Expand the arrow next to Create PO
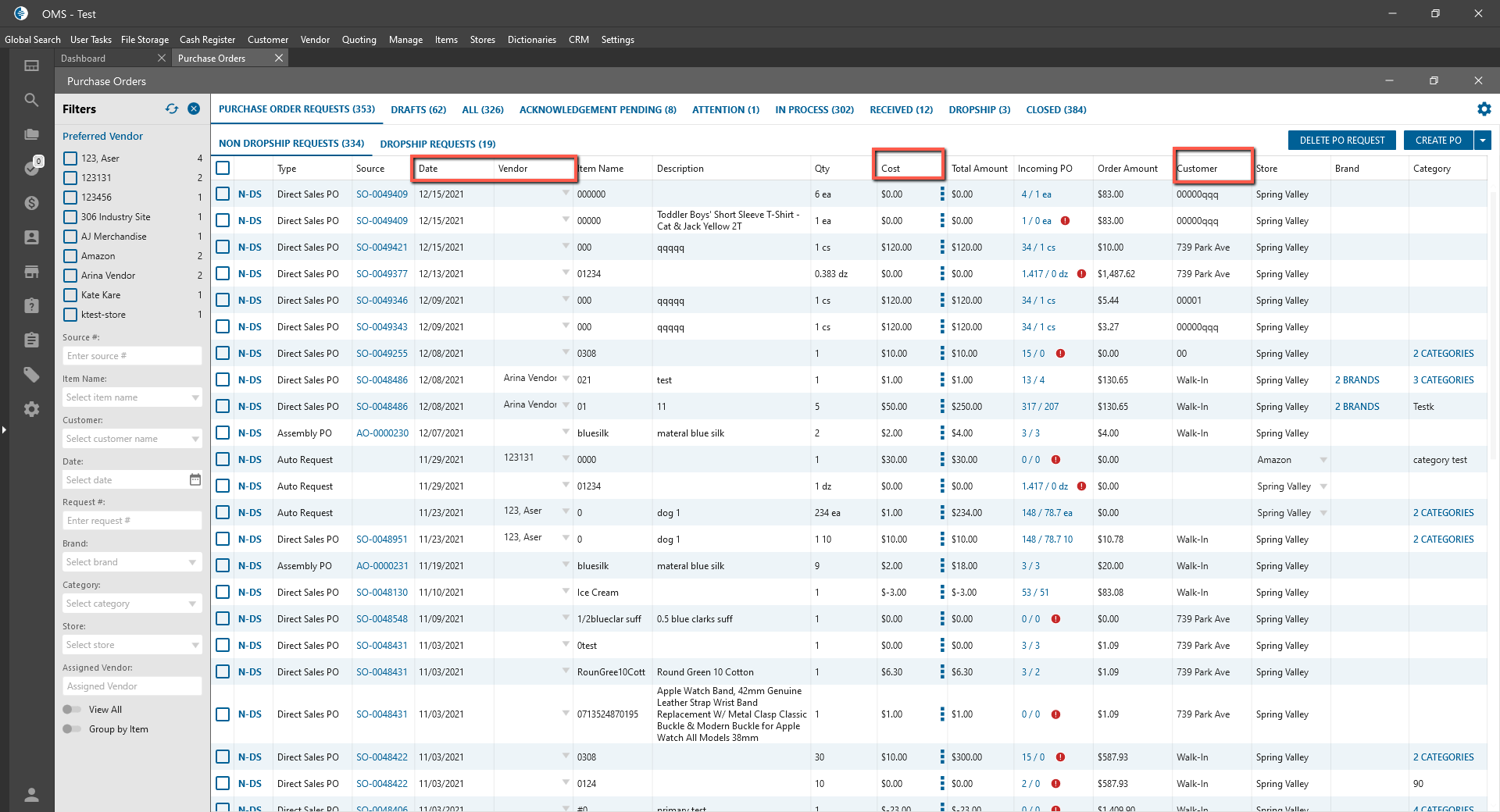Viewport: 1500px width, 812px height. [1482, 141]
